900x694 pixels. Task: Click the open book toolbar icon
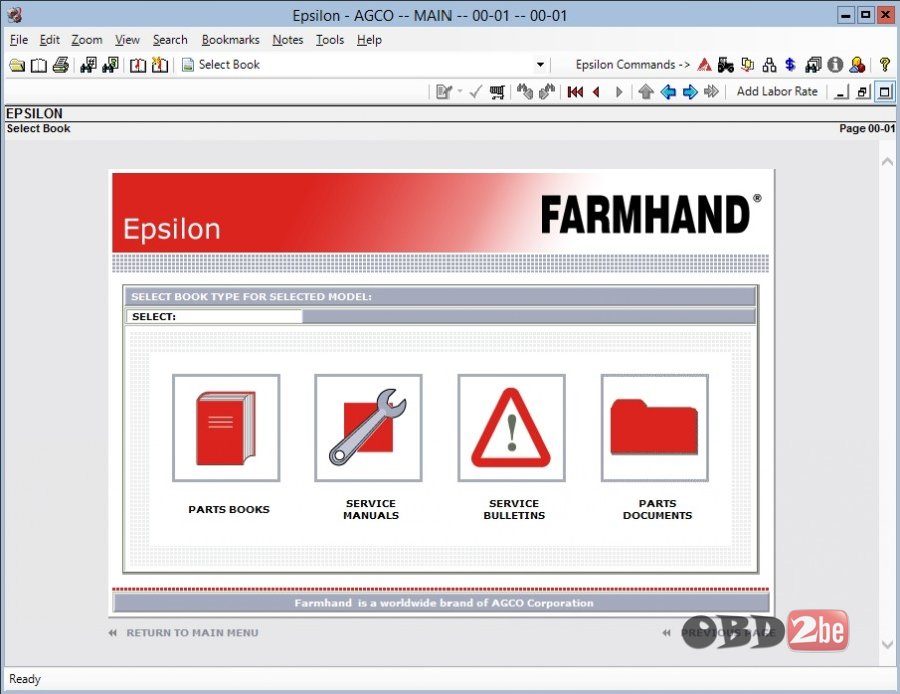click(x=38, y=65)
